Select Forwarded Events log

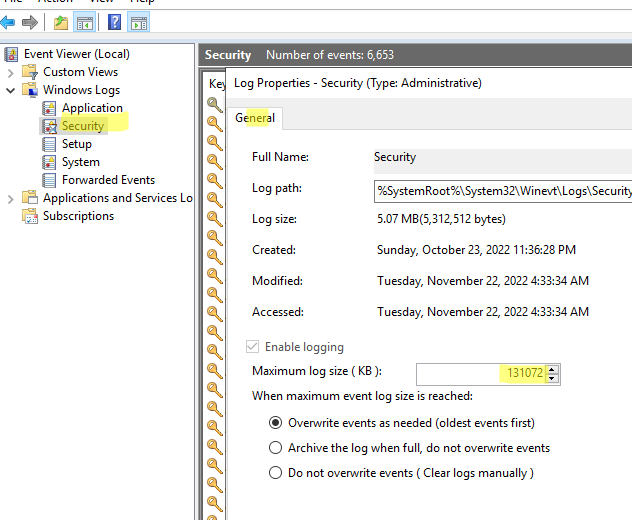(108, 180)
